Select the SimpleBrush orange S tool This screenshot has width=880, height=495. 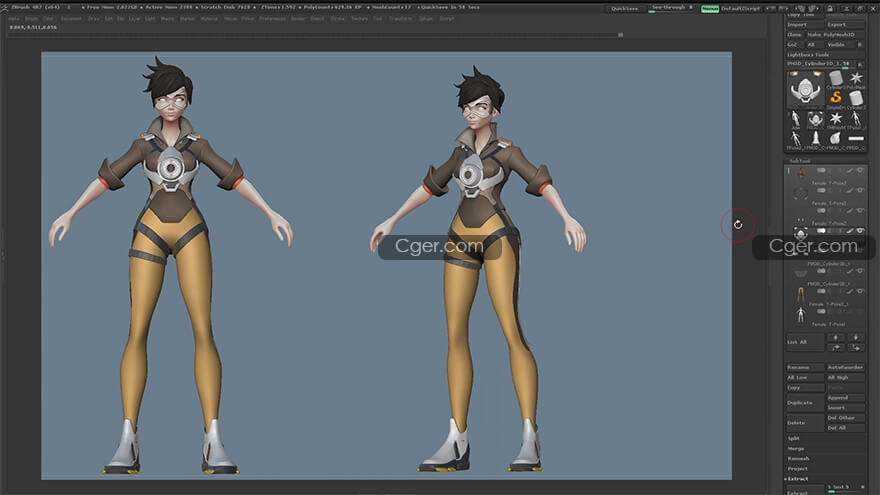click(836, 99)
